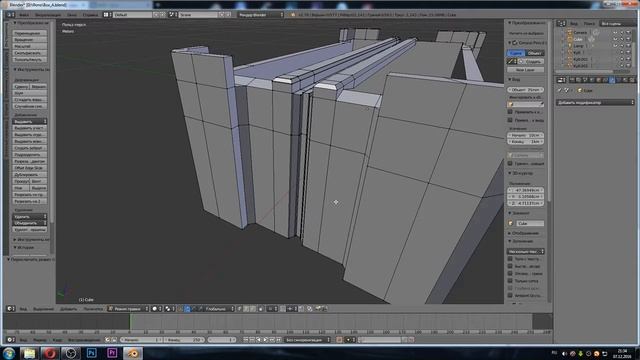The height and width of the screenshot is (360, 640).
Task: Open the Windows Start menu
Action: tap(9, 353)
